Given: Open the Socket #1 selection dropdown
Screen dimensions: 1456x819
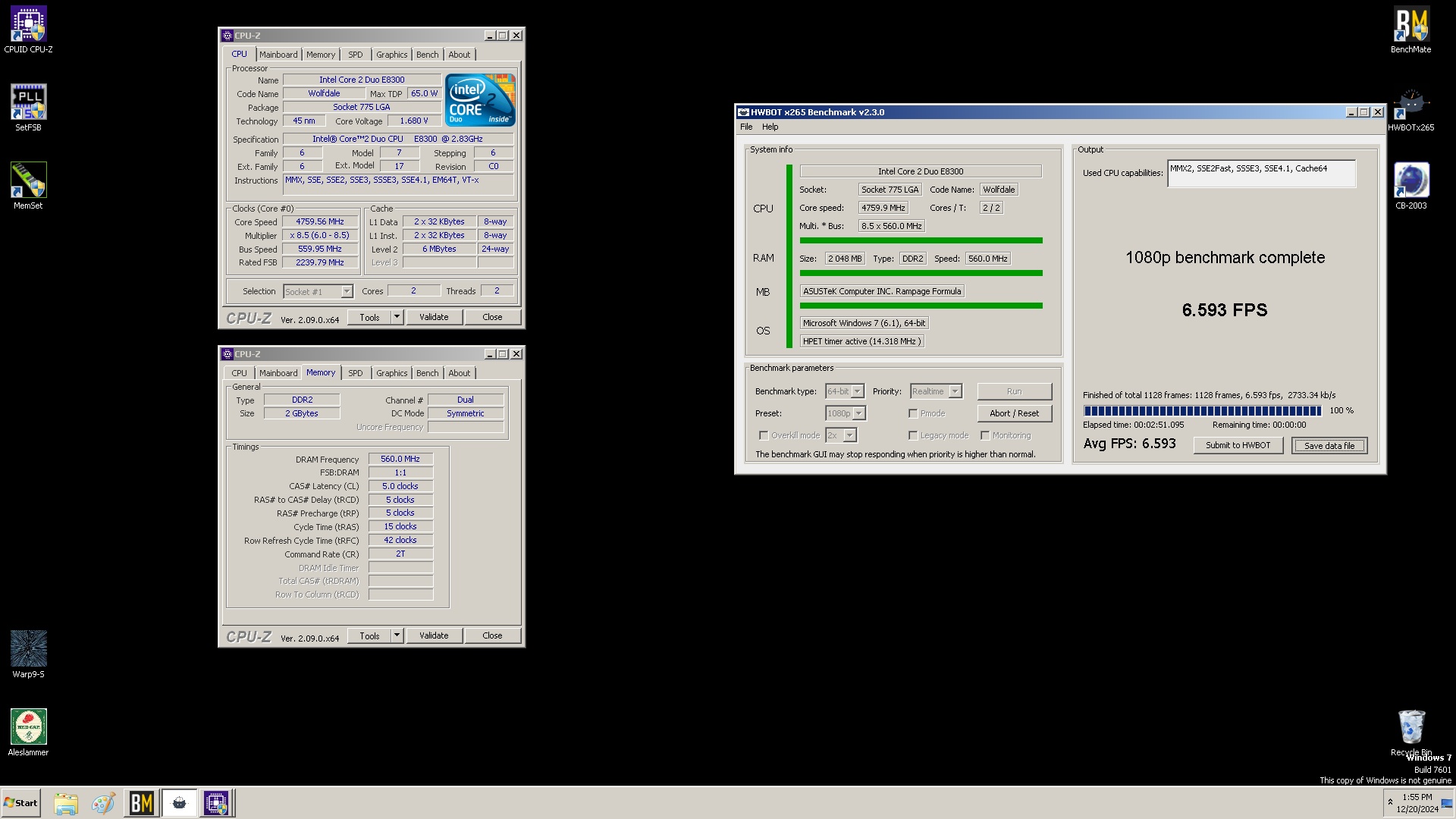Looking at the screenshot, I should [x=347, y=292].
